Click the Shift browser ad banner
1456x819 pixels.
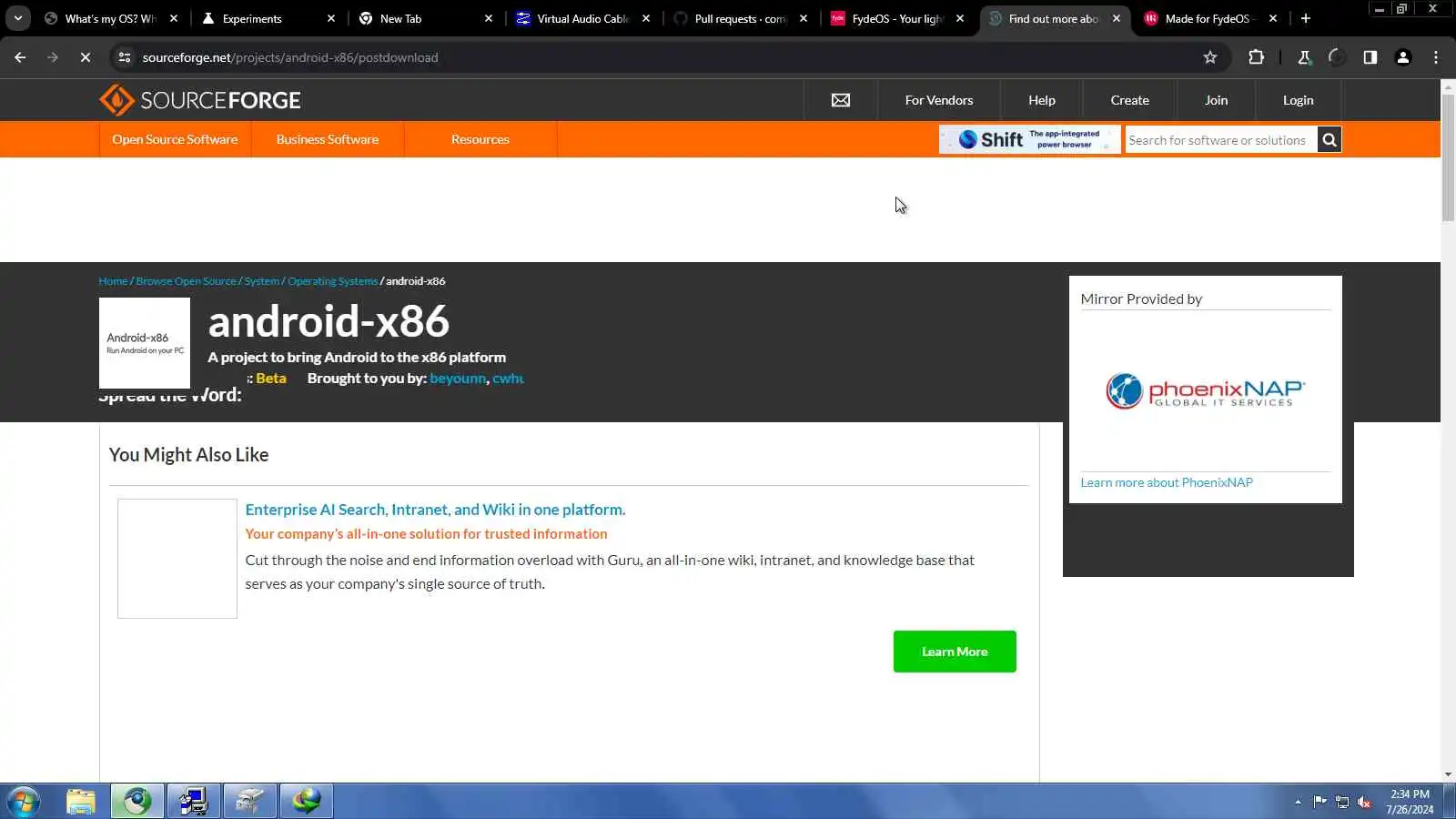pyautogui.click(x=1029, y=139)
